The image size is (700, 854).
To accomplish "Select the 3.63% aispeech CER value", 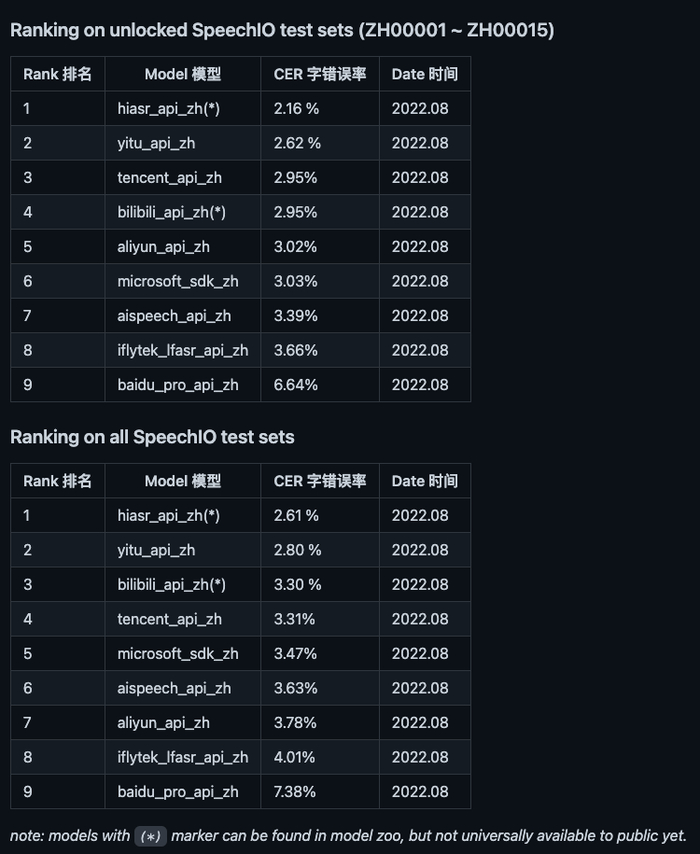I will point(295,688).
